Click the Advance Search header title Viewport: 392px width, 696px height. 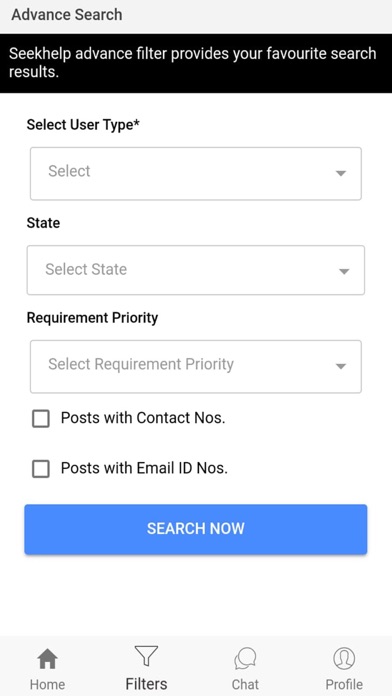67,15
